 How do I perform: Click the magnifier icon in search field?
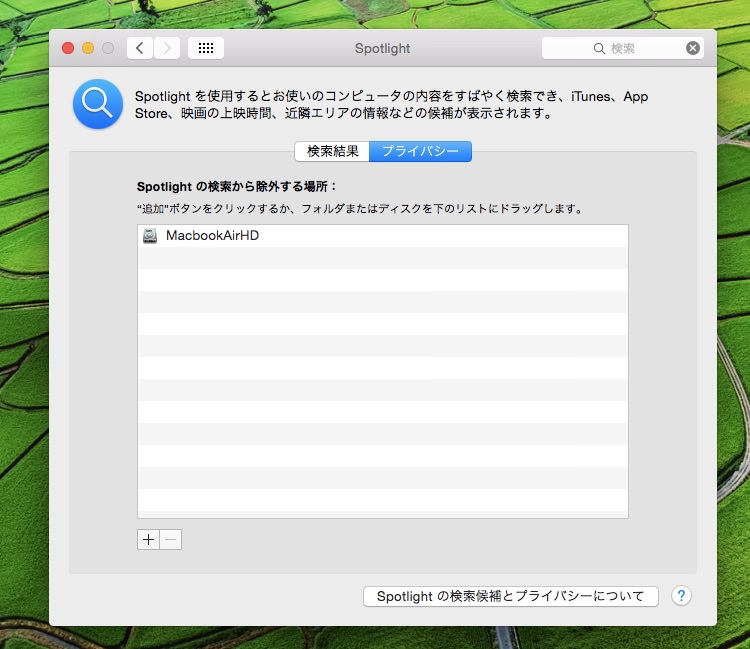(599, 48)
